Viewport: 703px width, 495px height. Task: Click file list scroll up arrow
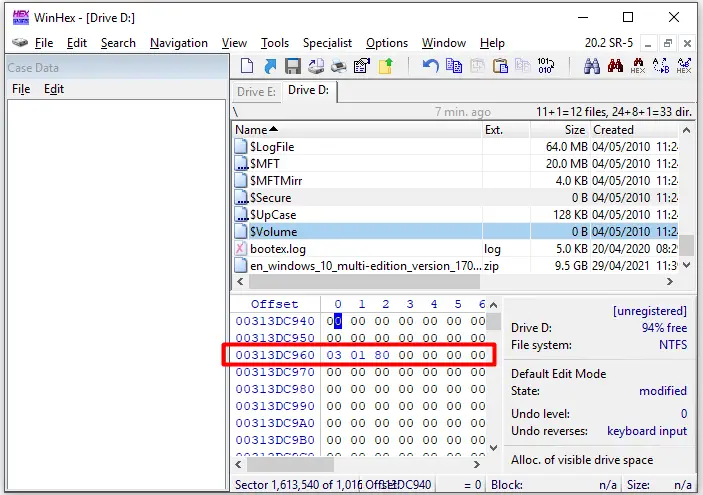686,130
